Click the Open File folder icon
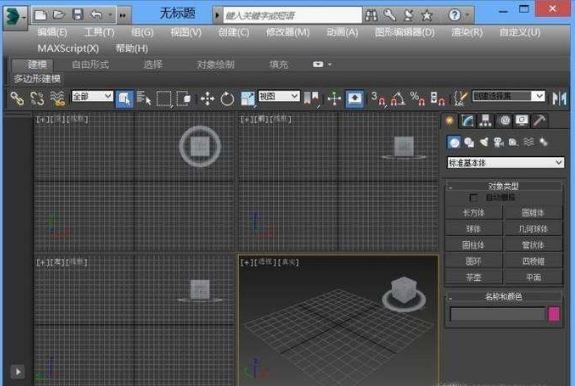This screenshot has height=386, width=575. pyautogui.click(x=59, y=15)
